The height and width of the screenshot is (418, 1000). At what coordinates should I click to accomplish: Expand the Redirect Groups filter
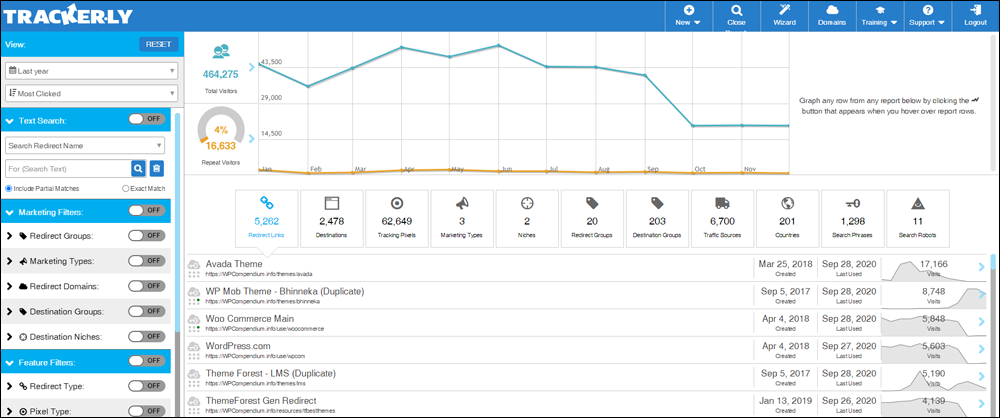click(x=10, y=236)
